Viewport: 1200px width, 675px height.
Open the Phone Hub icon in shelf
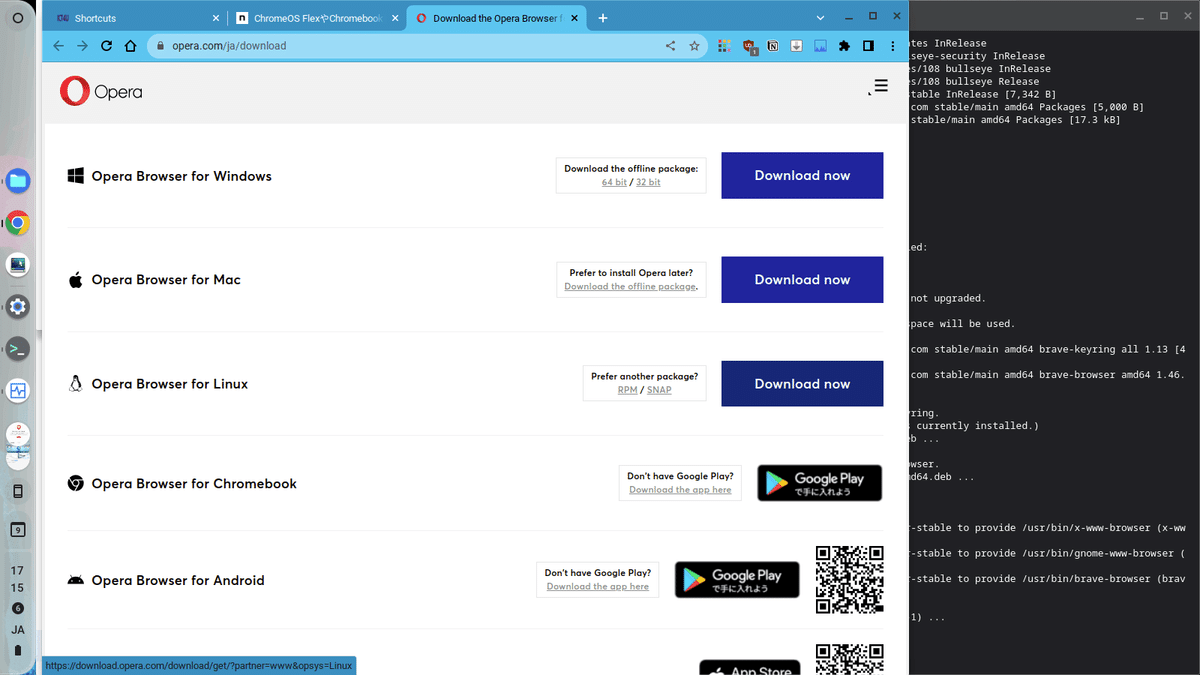tap(17, 491)
